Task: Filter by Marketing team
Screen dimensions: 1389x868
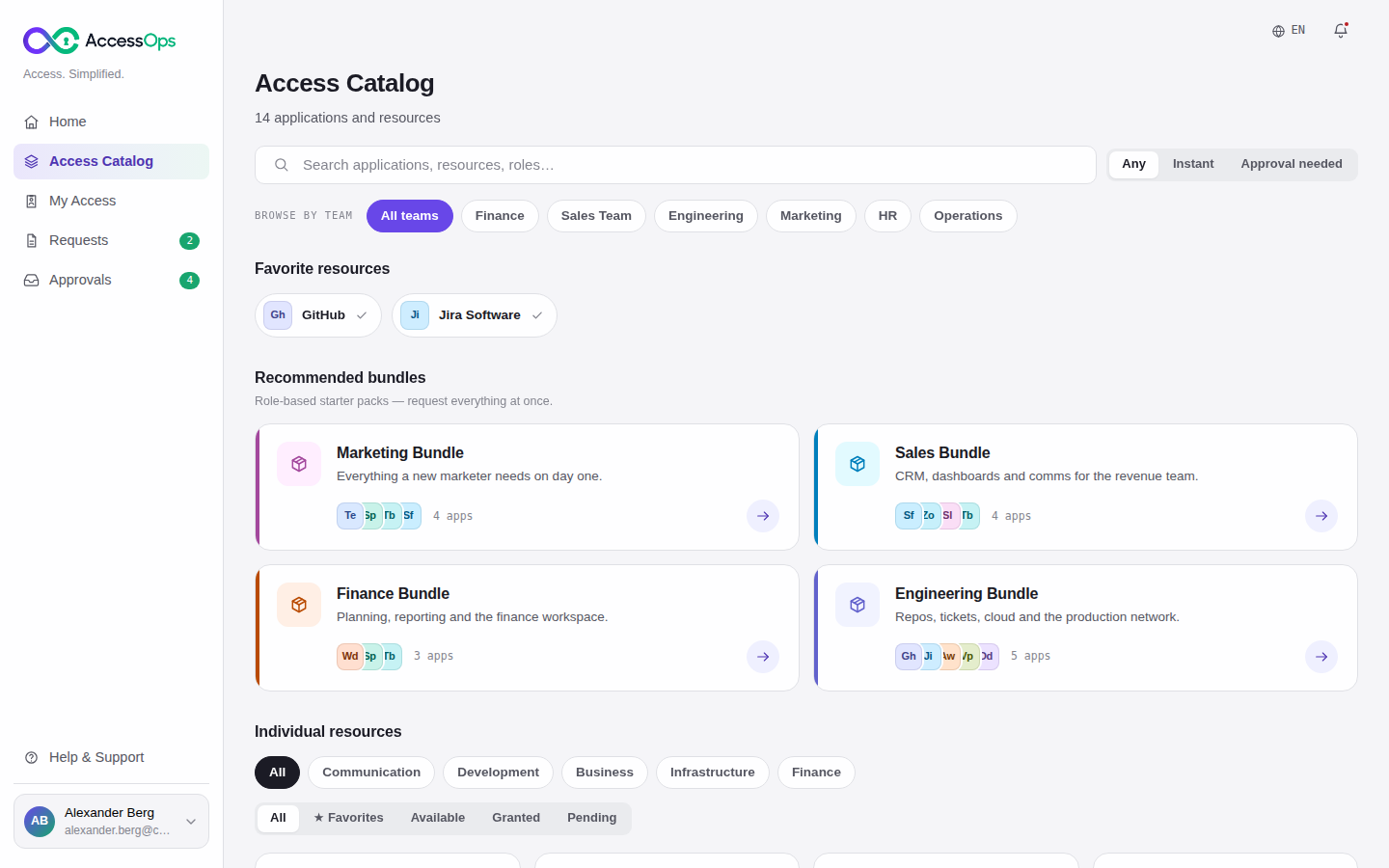Action: click(x=811, y=216)
